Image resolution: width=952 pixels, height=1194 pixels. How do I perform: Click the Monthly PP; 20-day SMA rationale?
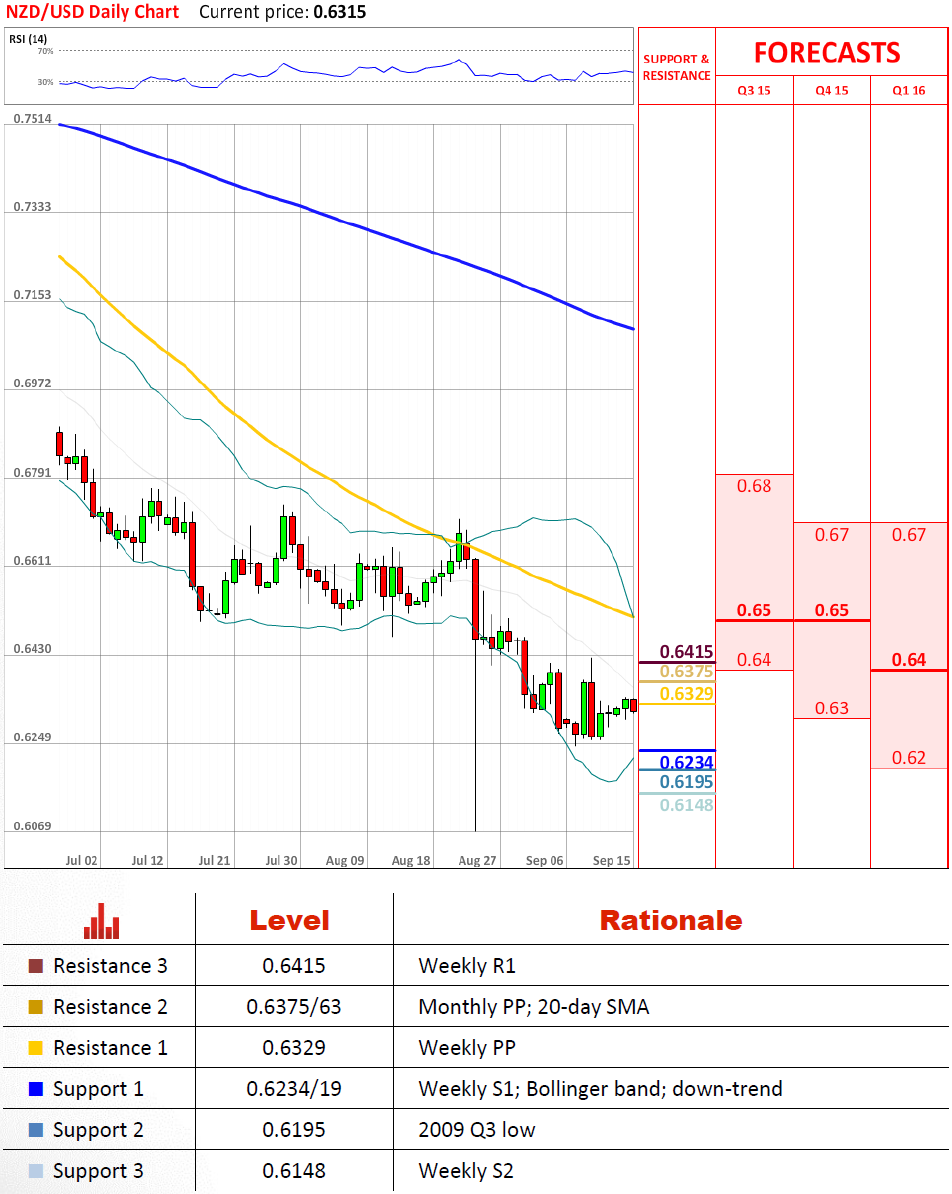point(533,1007)
